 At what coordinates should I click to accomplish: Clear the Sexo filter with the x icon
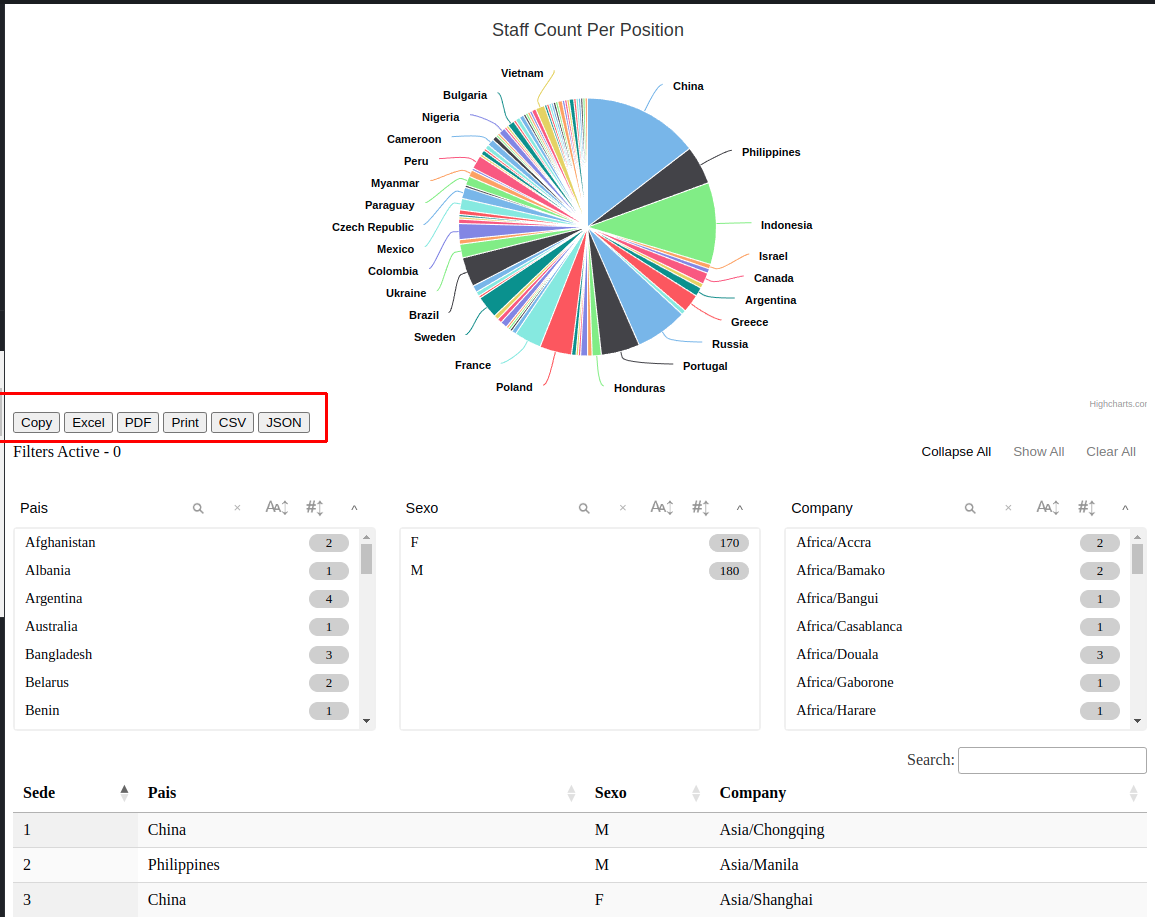click(x=623, y=508)
